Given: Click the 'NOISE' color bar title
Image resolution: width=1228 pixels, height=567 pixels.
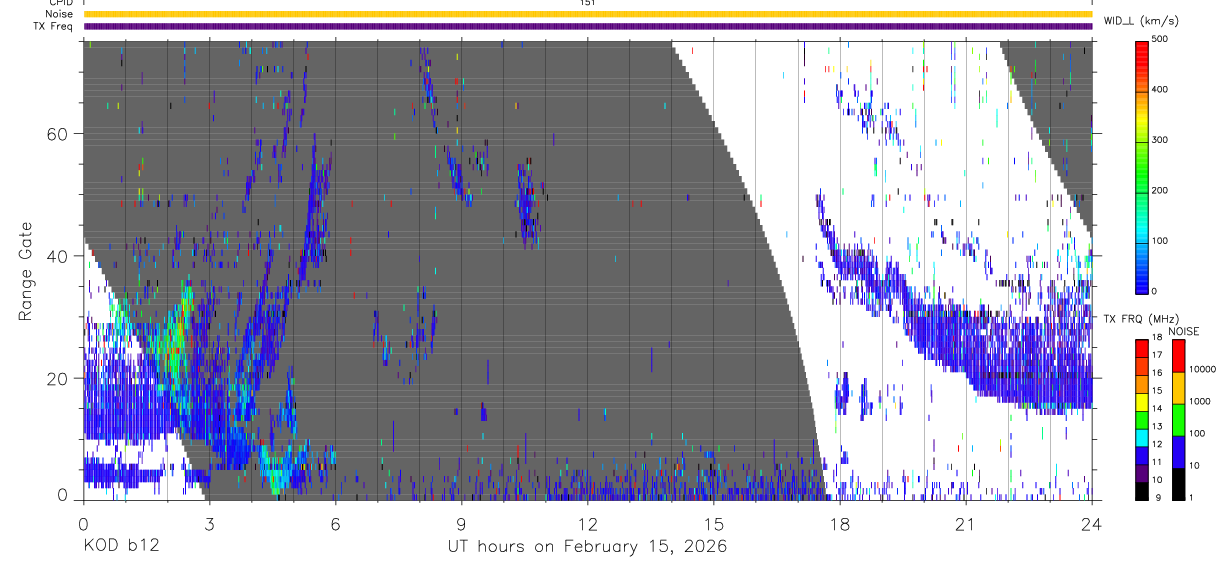Looking at the screenshot, I should coord(1183,331).
